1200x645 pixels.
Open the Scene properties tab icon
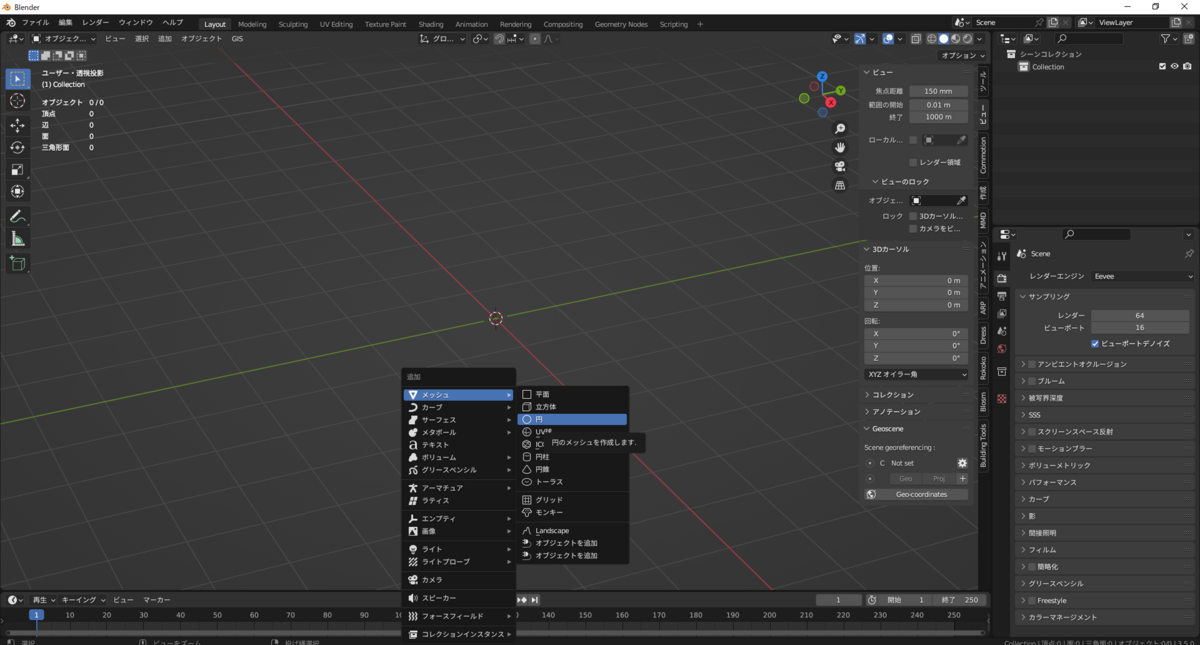1002,331
